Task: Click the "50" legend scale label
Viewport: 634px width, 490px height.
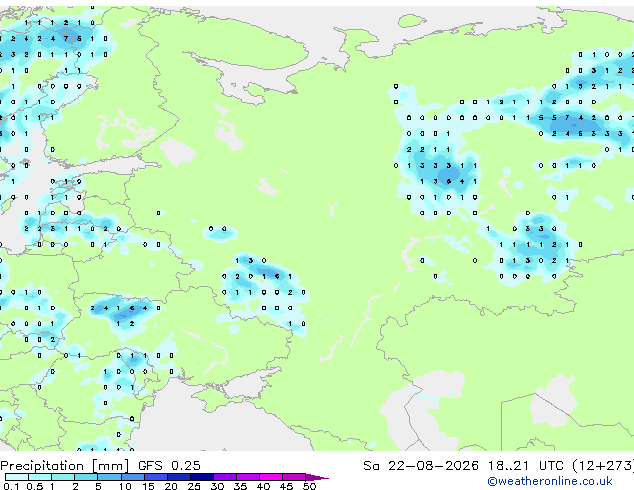Action: point(309,486)
